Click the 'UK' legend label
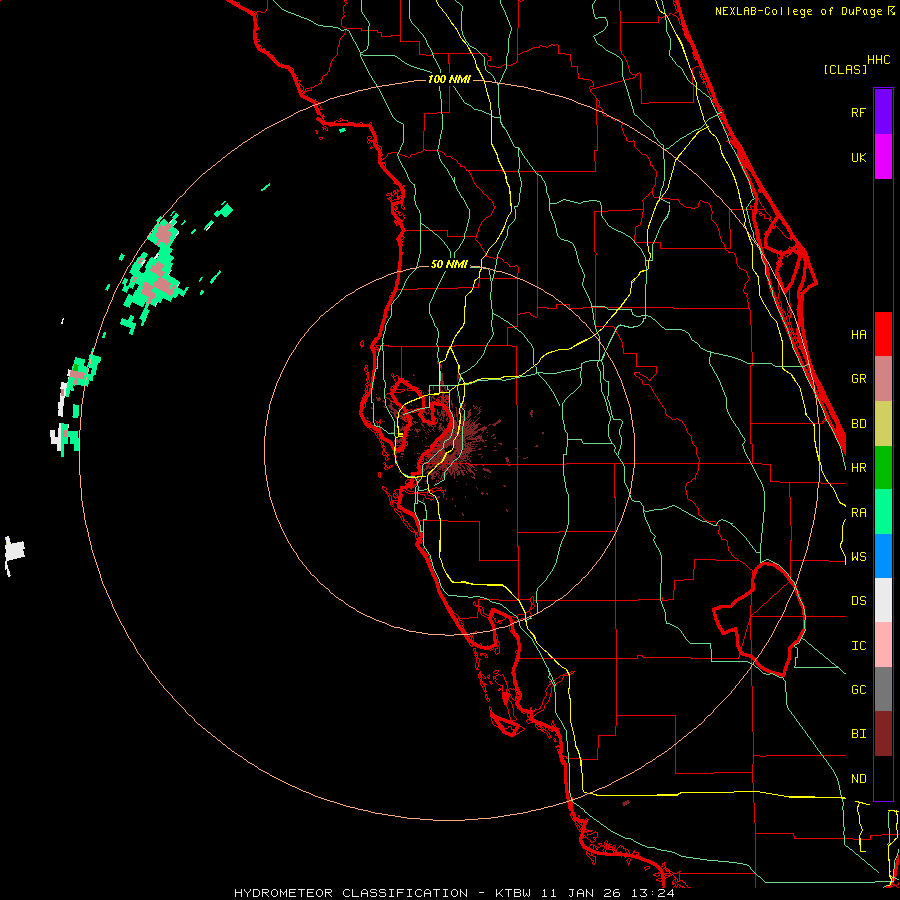 pos(858,157)
